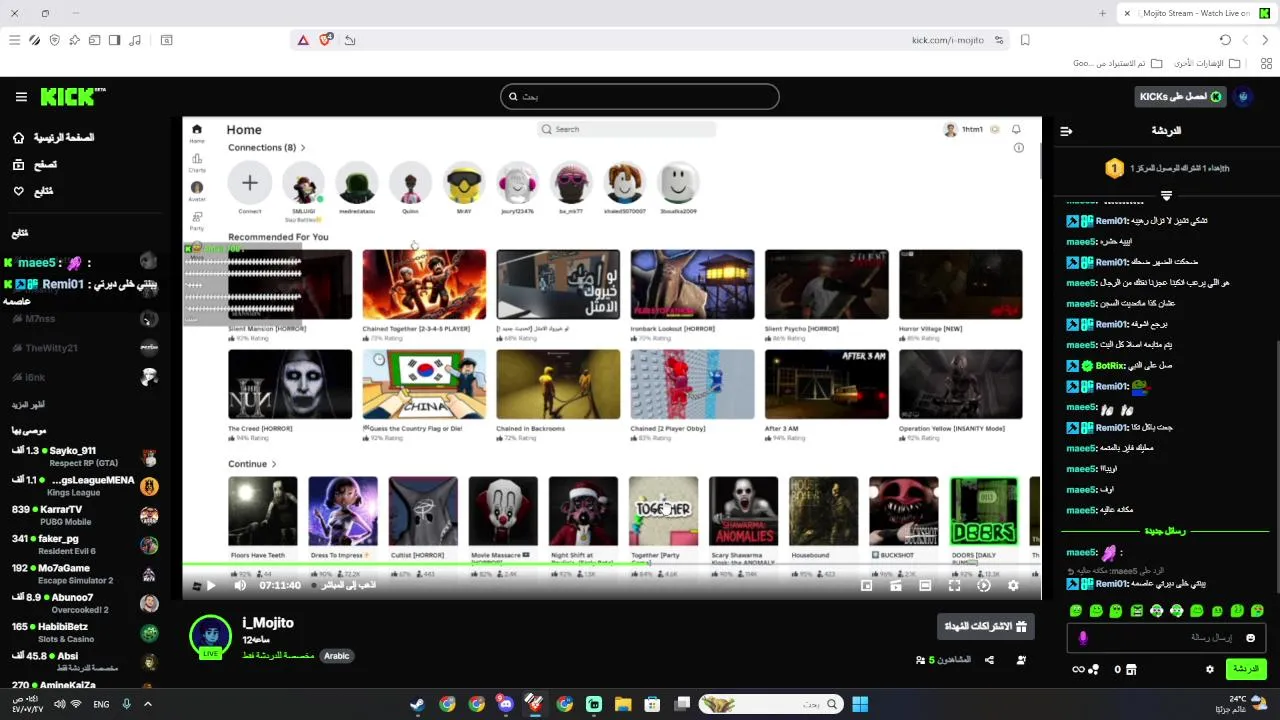Share the stream via share icon
This screenshot has height=720, width=1280.
989,660
